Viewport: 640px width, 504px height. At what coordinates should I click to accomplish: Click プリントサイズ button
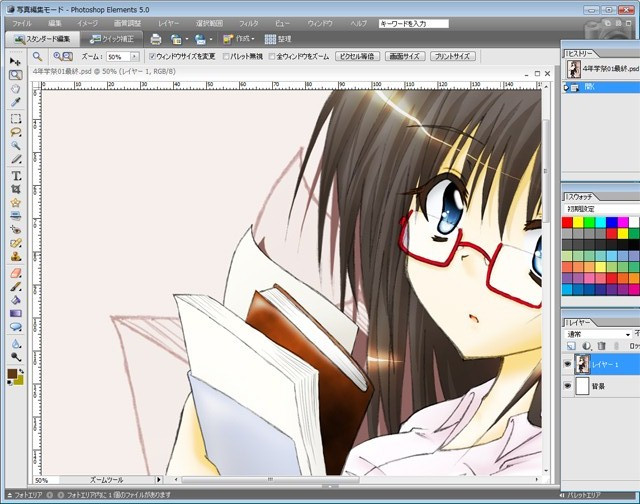[x=453, y=56]
